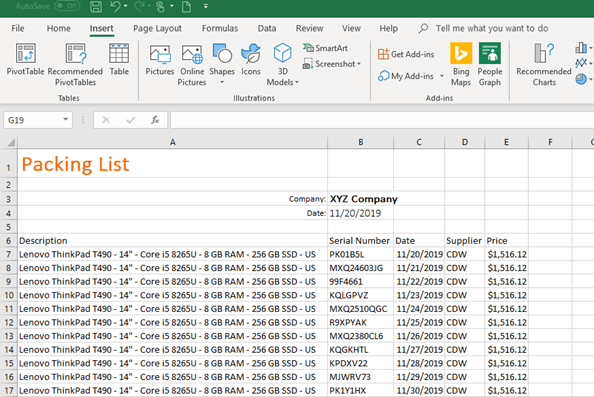
Task: Click the New document icon in title bar
Action: [186, 6]
